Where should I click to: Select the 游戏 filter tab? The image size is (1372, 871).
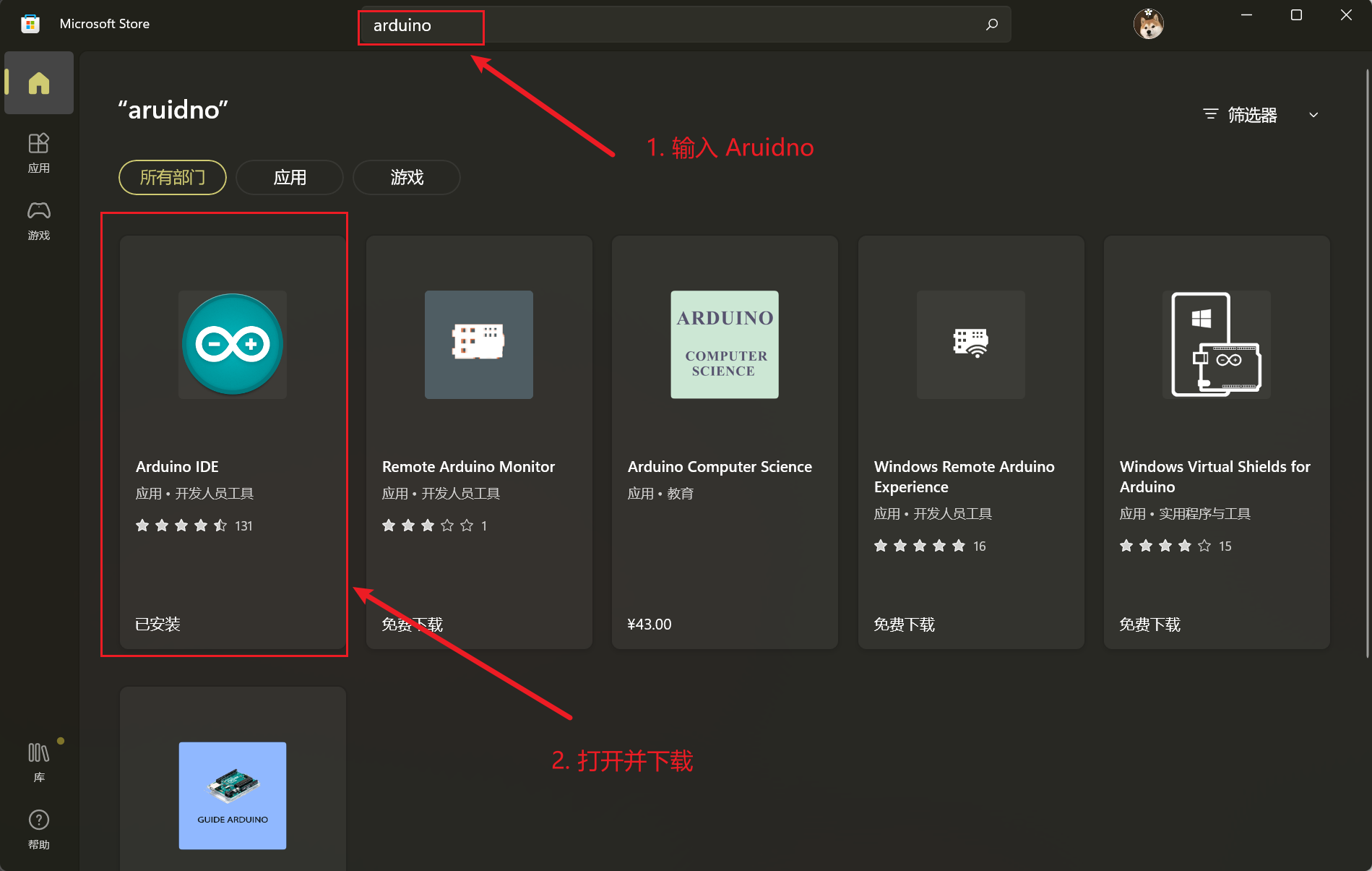[407, 177]
